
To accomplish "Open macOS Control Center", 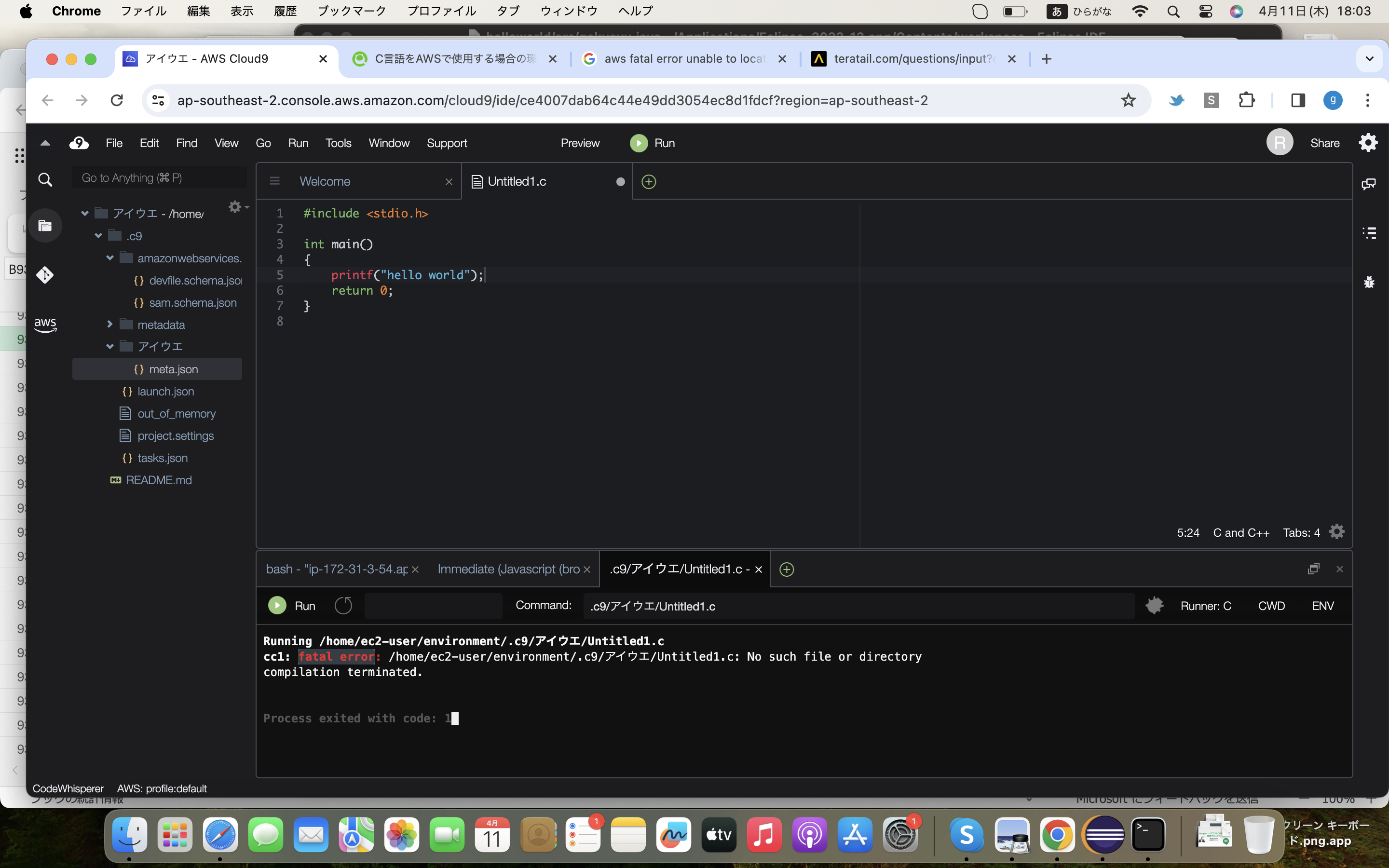I will click(1205, 12).
